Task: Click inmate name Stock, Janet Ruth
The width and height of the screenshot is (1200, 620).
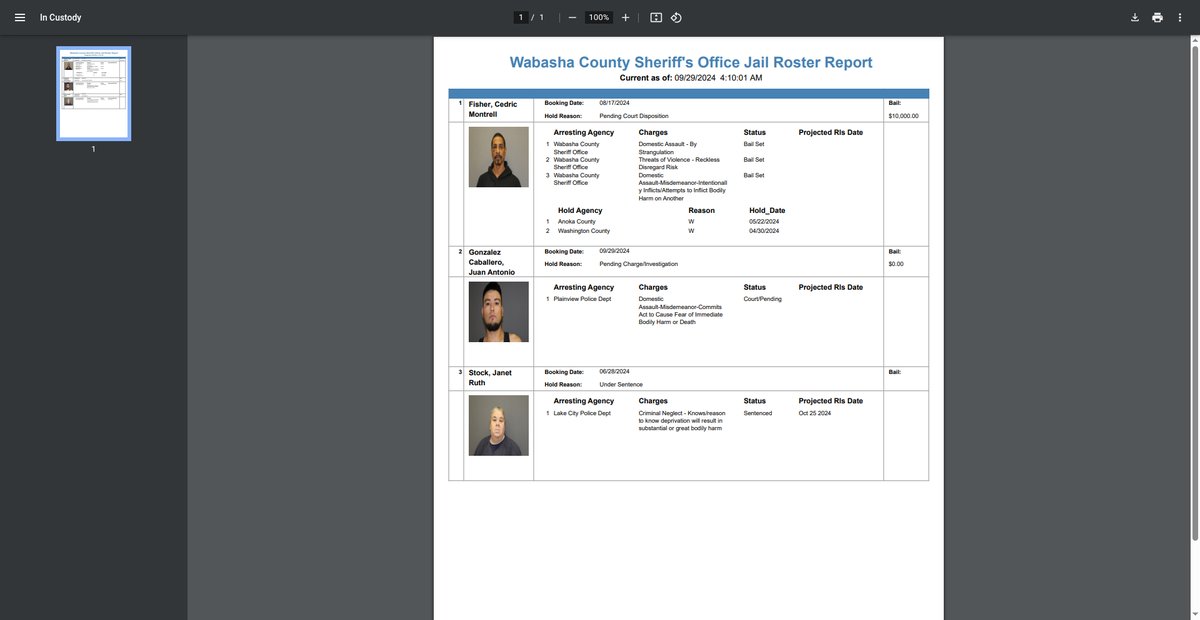Action: (x=490, y=377)
